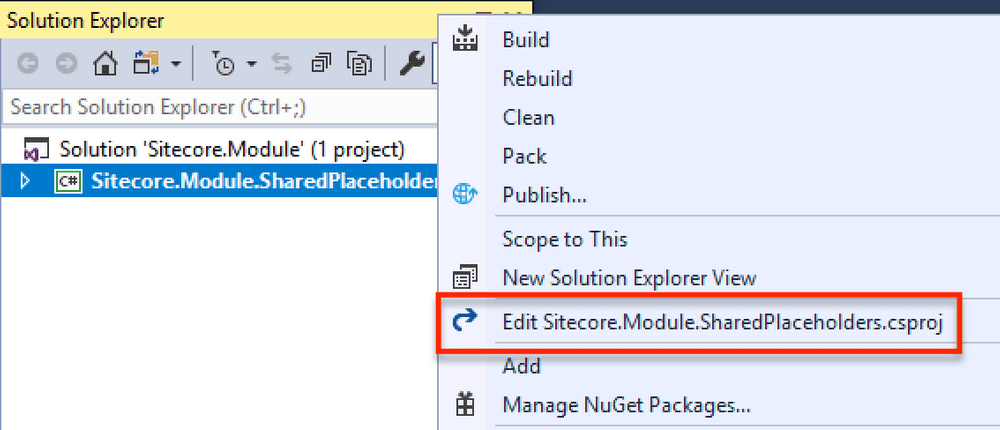Select Manage NuGet Packages... option
This screenshot has width=1000, height=430.
pyautogui.click(x=626, y=405)
